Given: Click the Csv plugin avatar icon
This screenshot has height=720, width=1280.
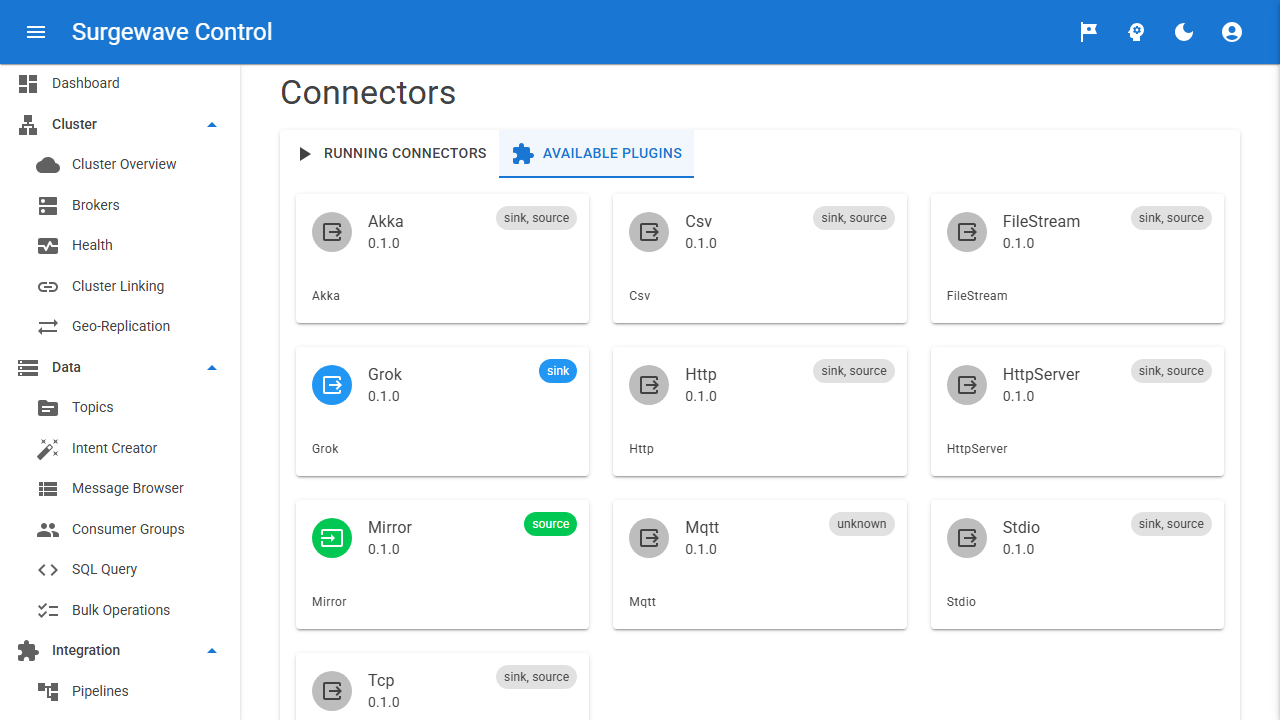Looking at the screenshot, I should (649, 232).
